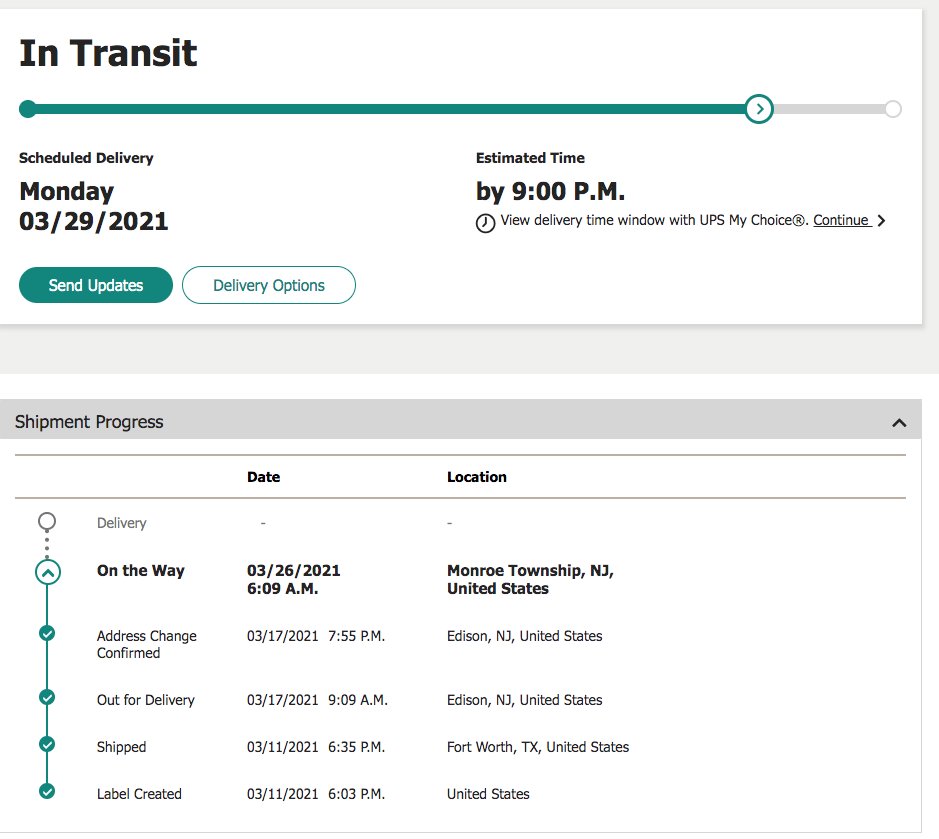Collapse the Shipment Progress section
939x839 pixels.
click(899, 423)
